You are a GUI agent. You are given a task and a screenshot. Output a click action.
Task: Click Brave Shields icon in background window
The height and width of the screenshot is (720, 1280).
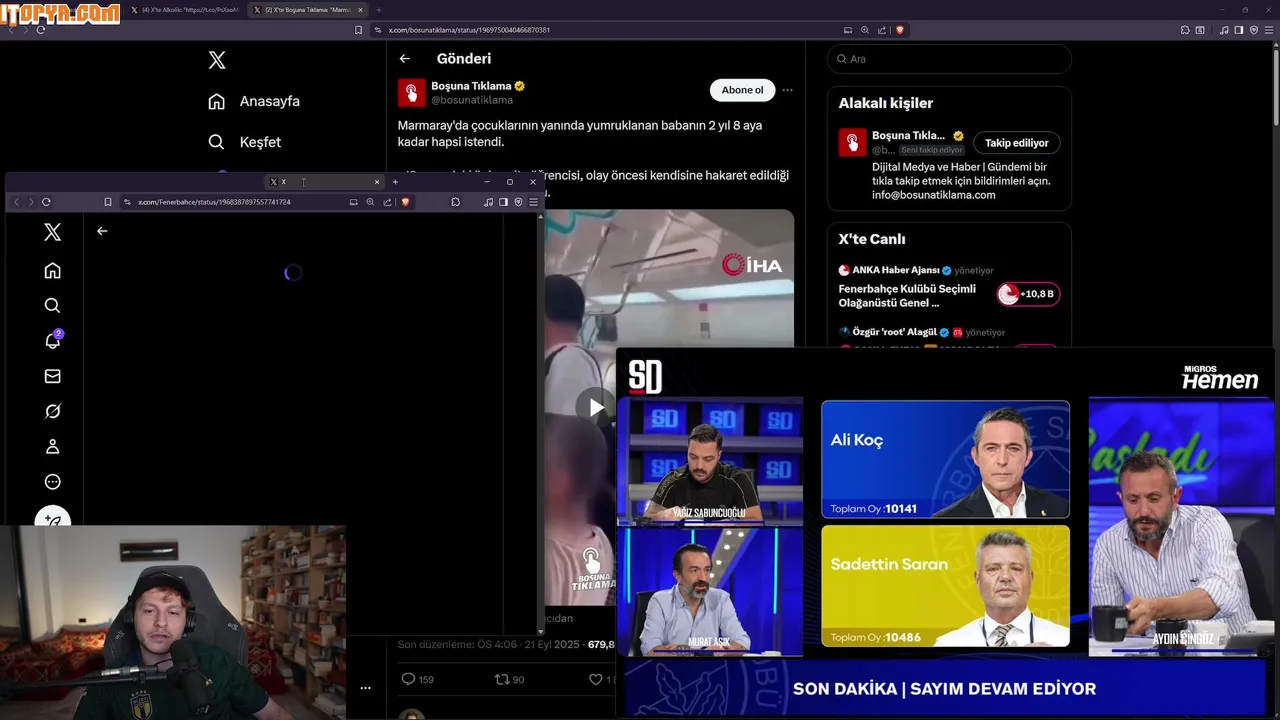coord(900,30)
